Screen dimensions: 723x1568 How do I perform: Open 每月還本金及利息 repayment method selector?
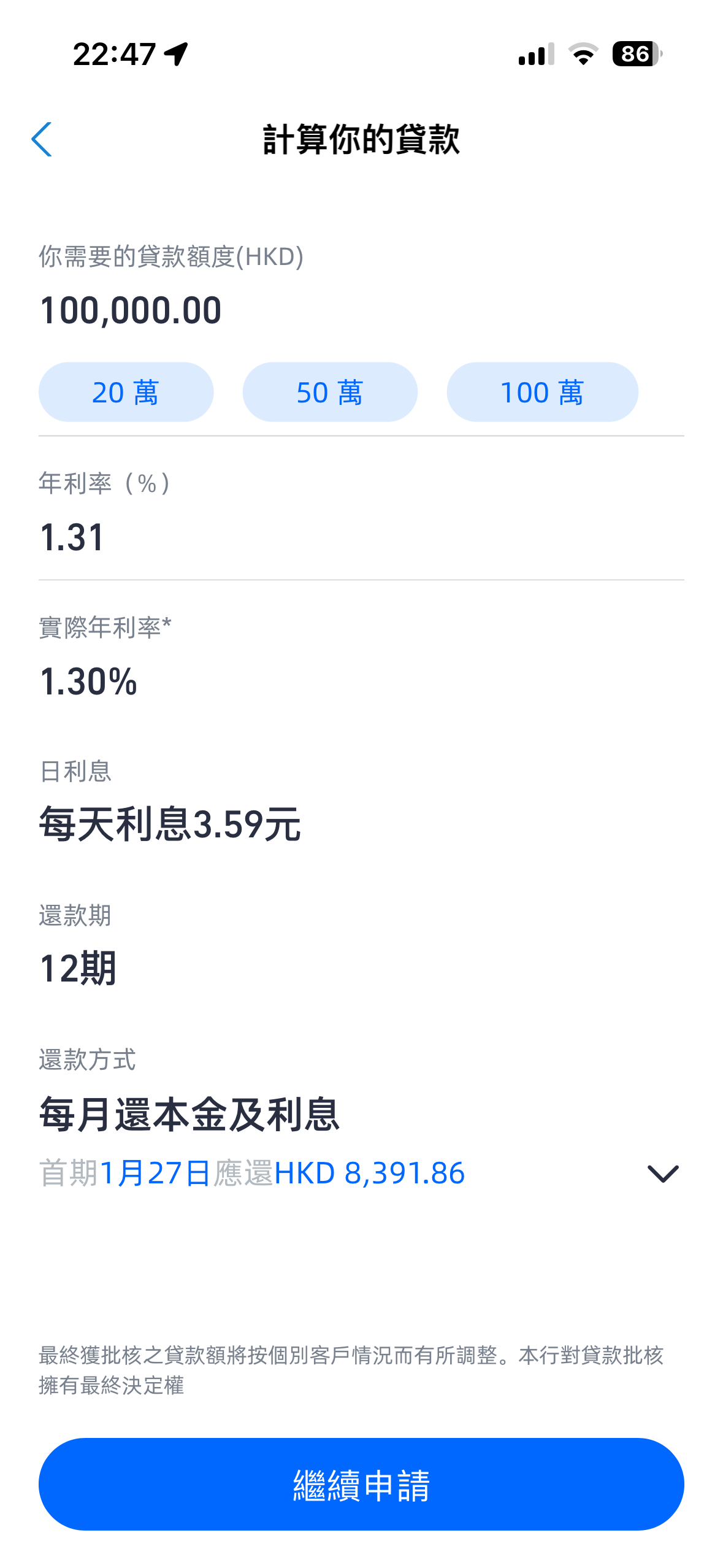[x=189, y=1115]
